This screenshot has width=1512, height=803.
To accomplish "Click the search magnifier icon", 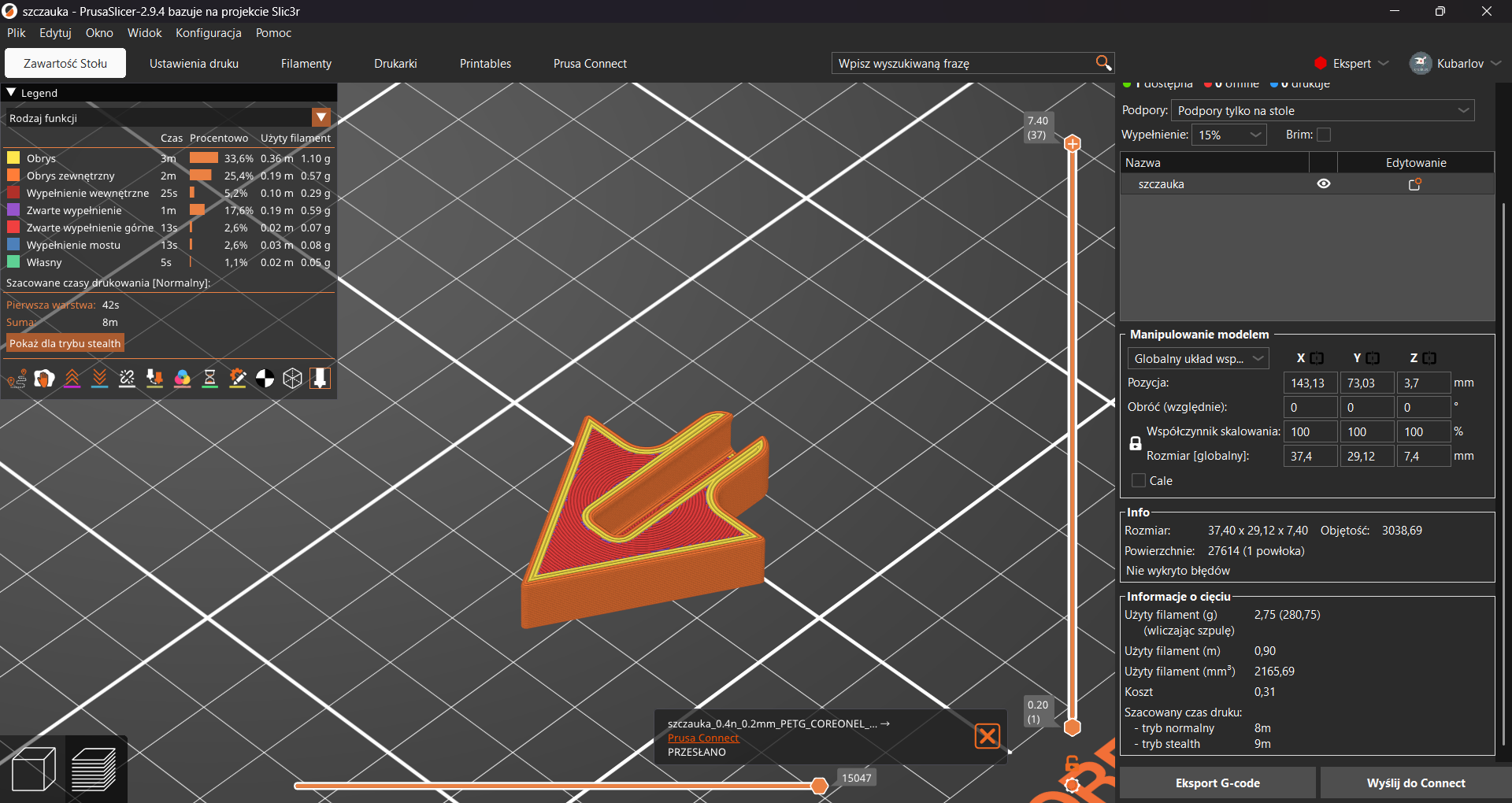I will pos(1103,63).
